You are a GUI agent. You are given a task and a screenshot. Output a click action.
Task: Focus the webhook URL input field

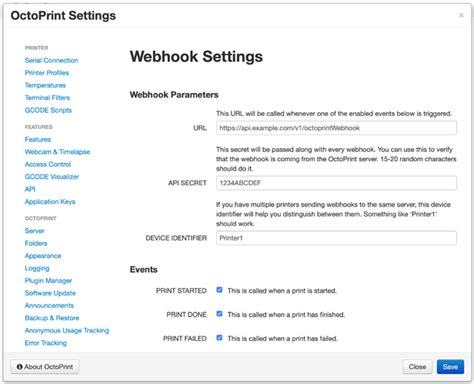pos(336,128)
